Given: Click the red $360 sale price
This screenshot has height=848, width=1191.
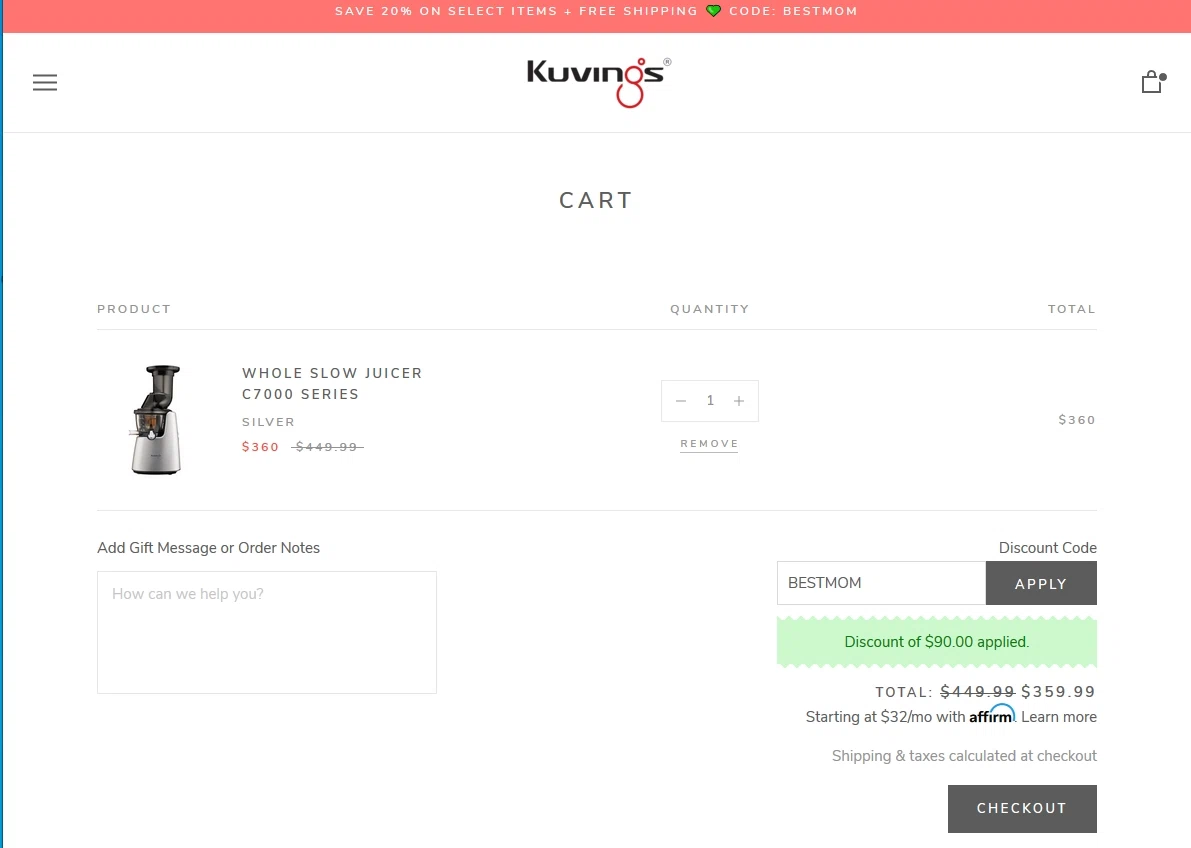Looking at the screenshot, I should coord(261,447).
